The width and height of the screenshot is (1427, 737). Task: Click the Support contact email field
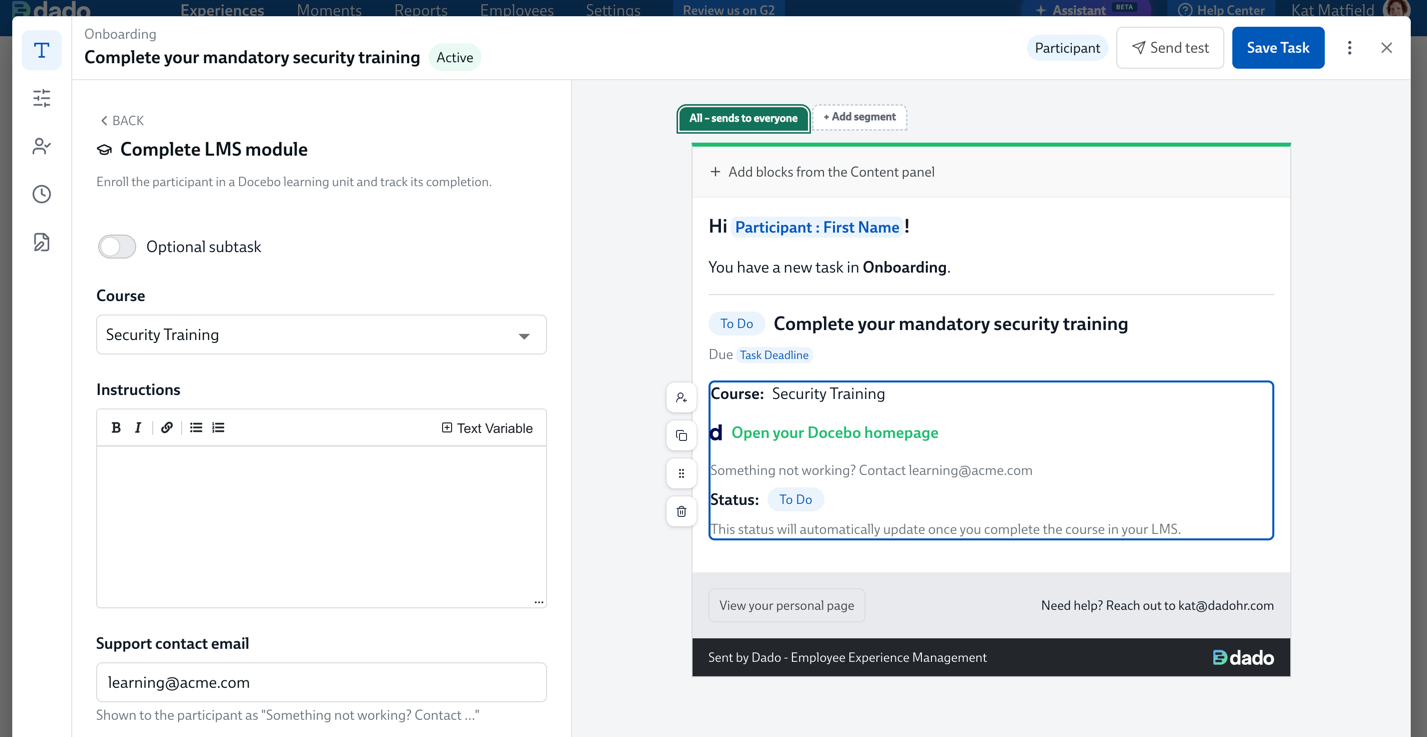click(321, 682)
